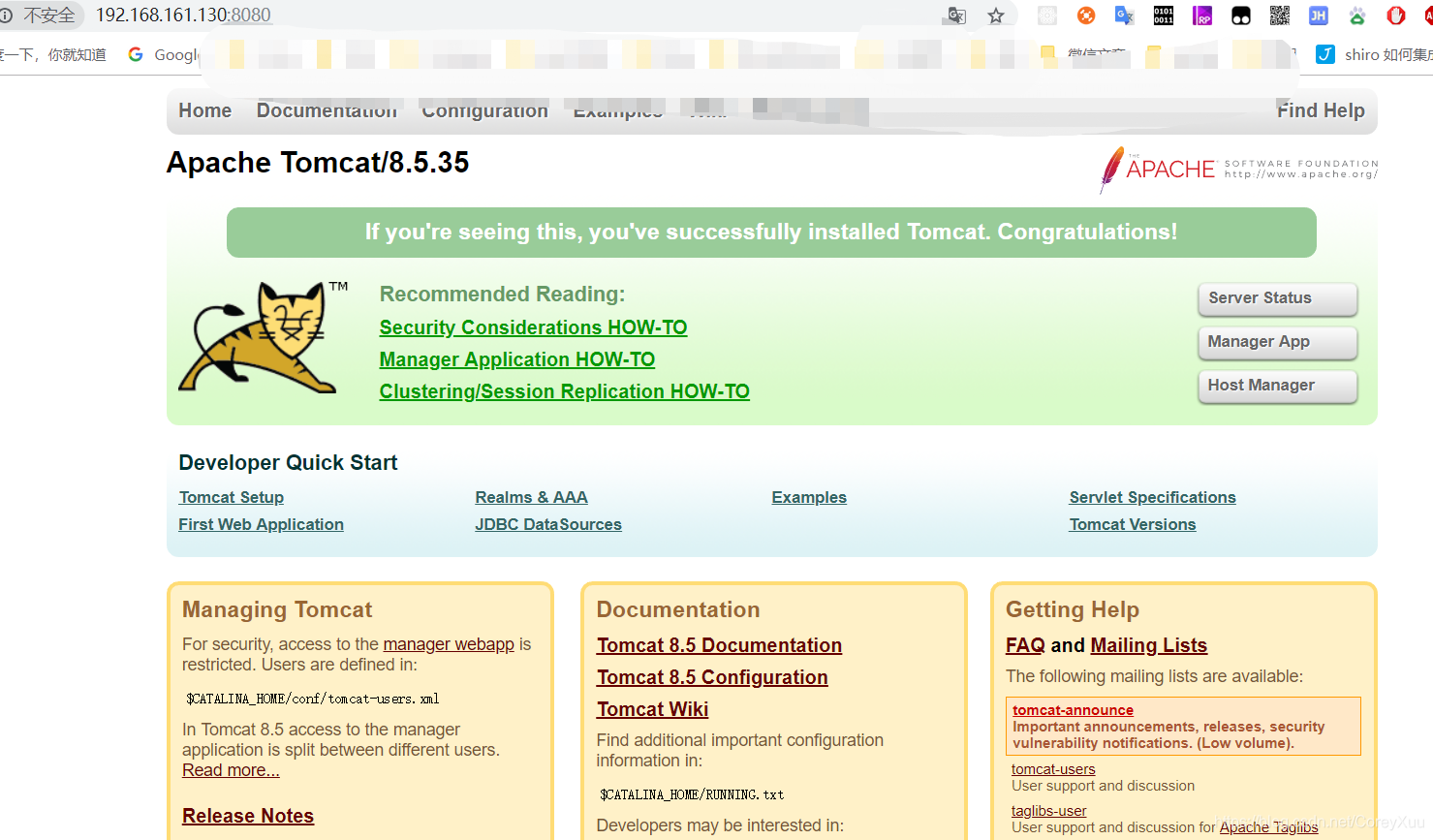Open the FAQ link
The width and height of the screenshot is (1433, 840).
1025,645
